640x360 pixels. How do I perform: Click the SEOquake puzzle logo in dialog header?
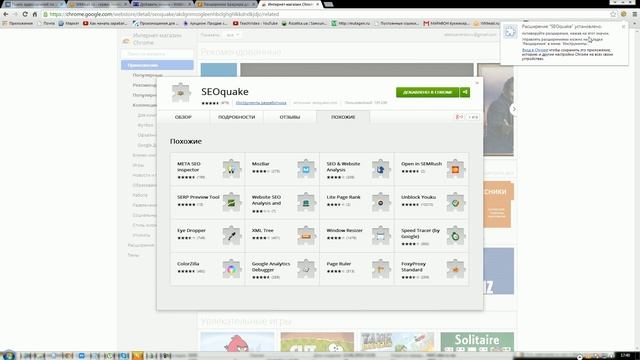pos(181,93)
